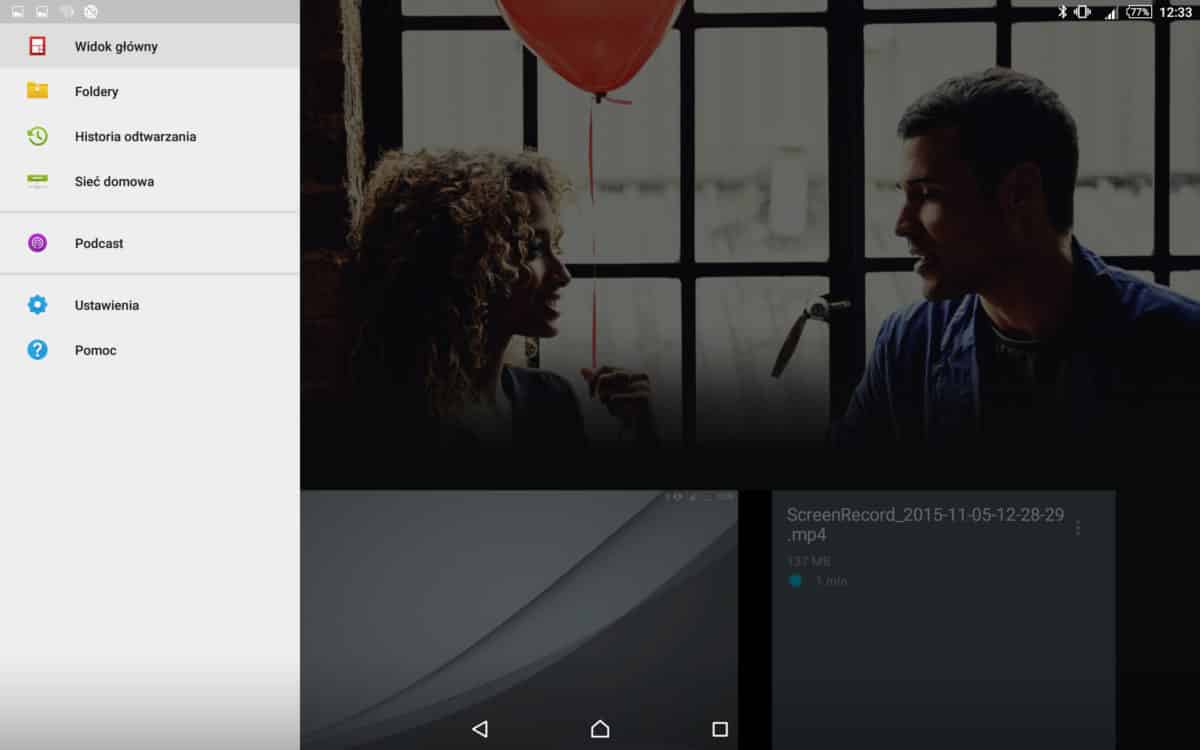Tap the recent apps square button
The width and height of the screenshot is (1200, 750).
(x=719, y=729)
